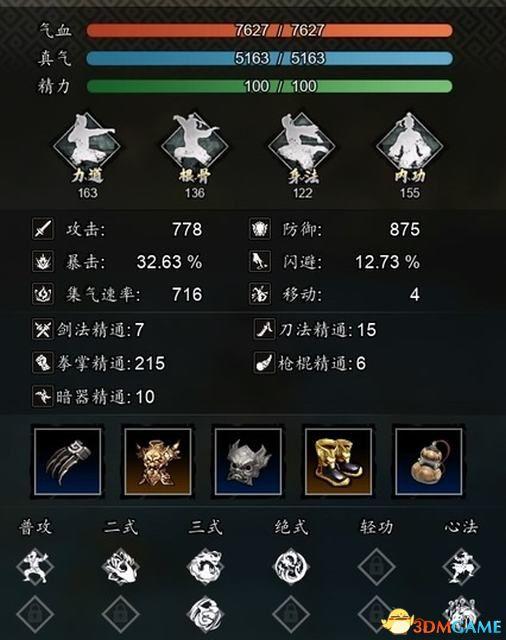506x640 pixels.
Task: Click the 绝式 ultimate skill icon
Action: tap(291, 567)
